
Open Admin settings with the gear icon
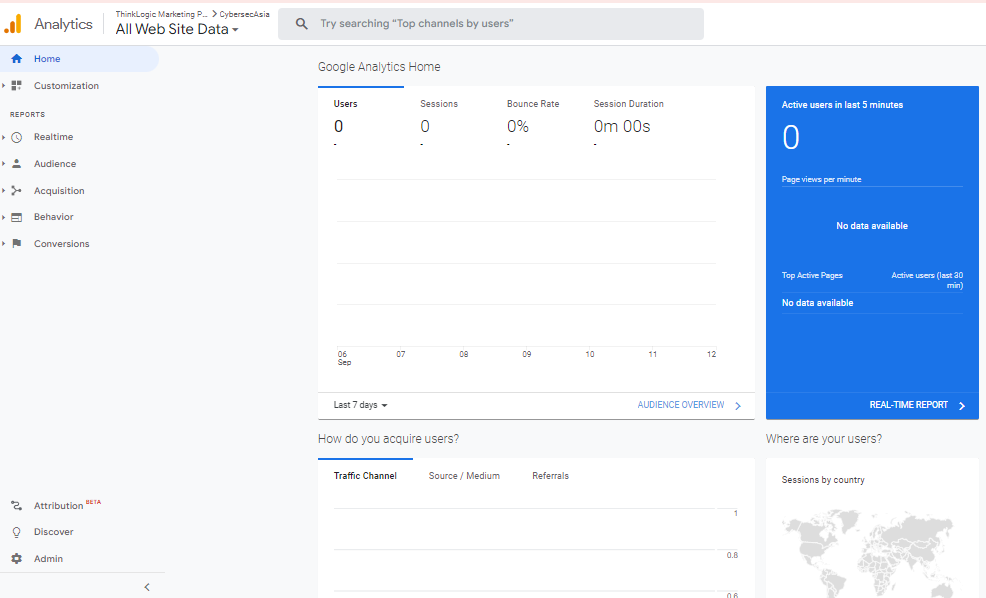point(14,558)
